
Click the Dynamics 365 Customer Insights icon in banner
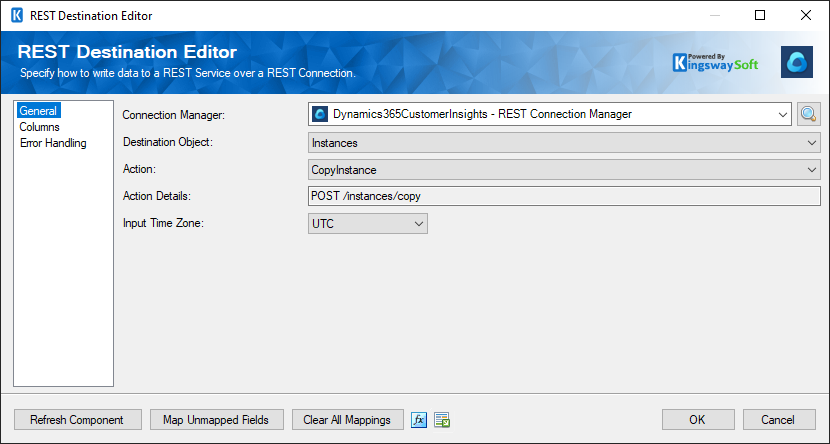(797, 62)
